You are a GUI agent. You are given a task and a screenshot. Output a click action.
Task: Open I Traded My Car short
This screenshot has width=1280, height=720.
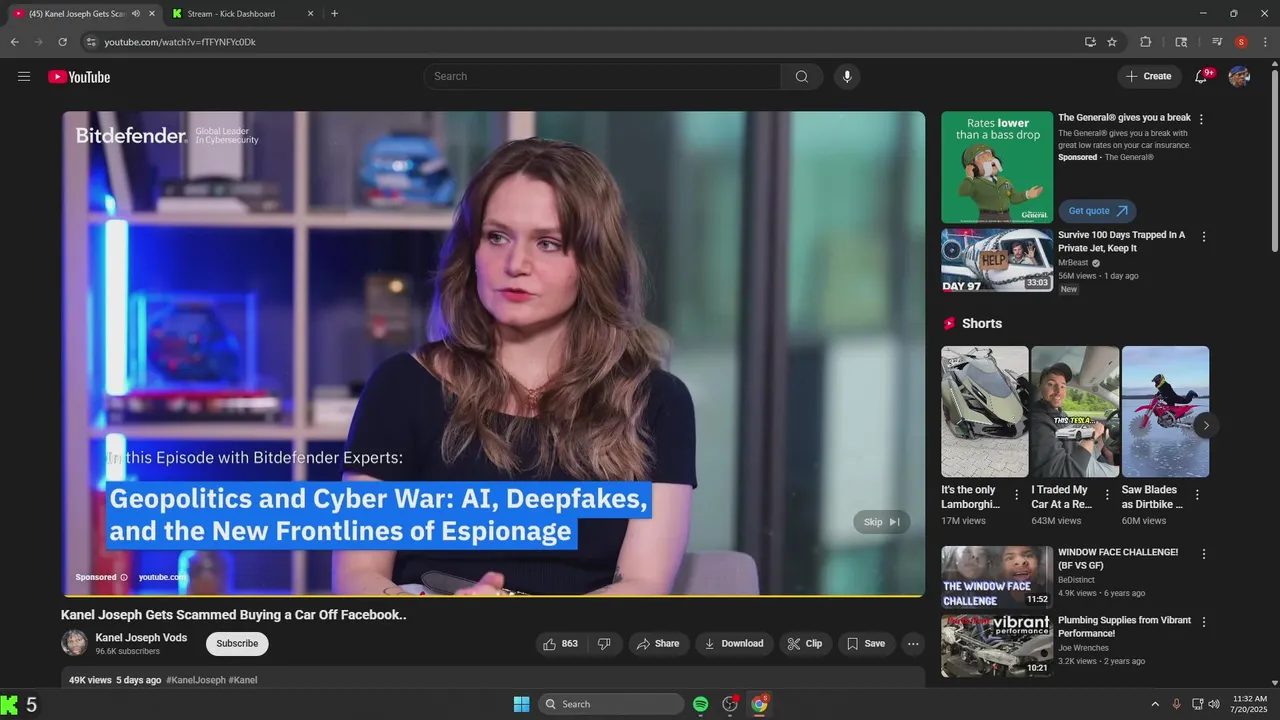click(x=1075, y=411)
